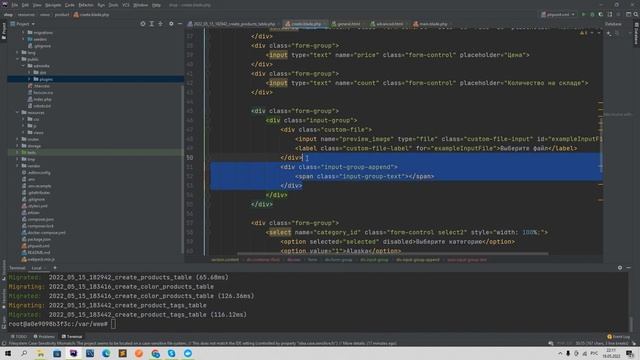Open Google Chrome from the taskbar
The image size is (640, 360).
[x=155, y=353]
